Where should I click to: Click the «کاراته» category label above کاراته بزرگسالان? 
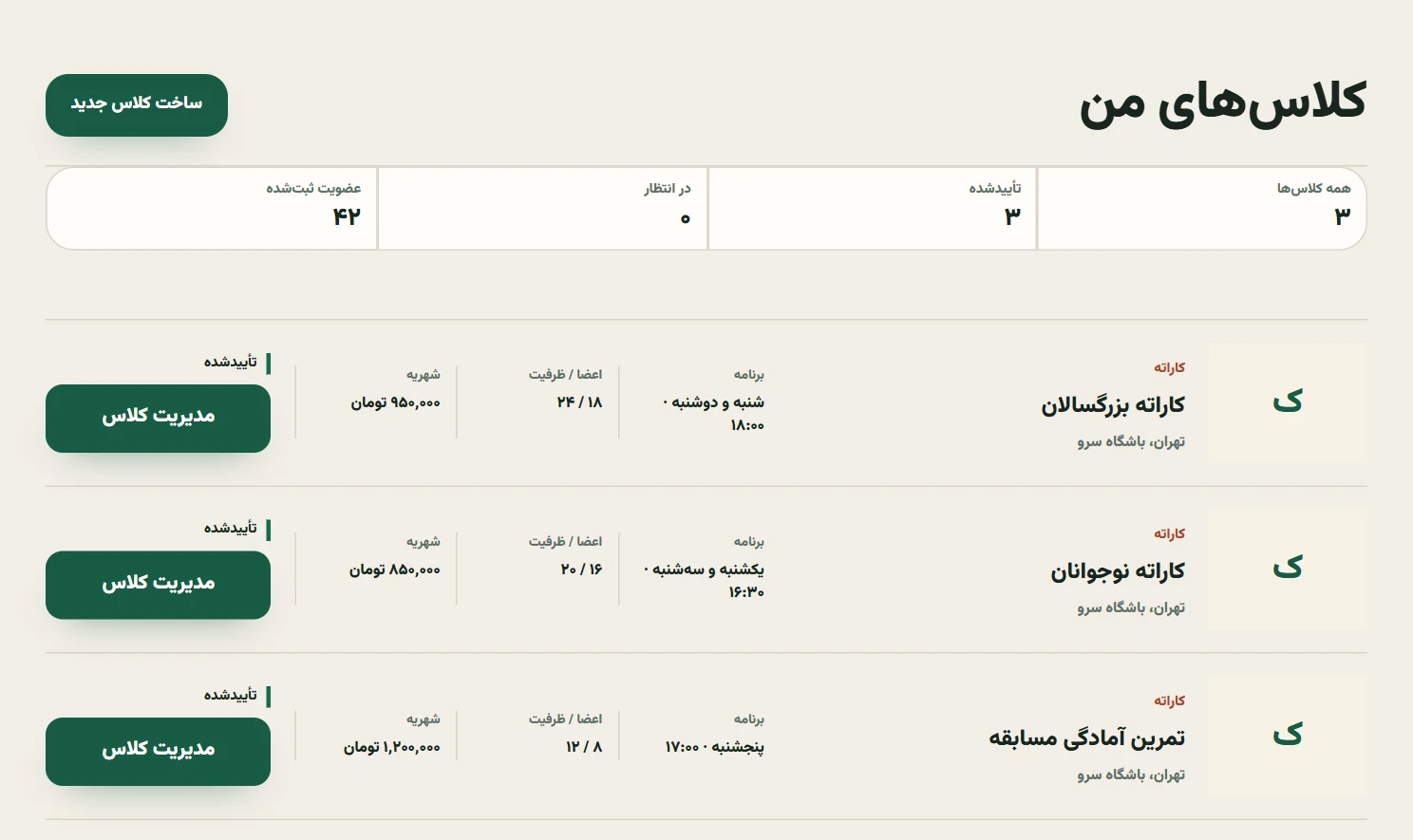pyautogui.click(x=1170, y=367)
